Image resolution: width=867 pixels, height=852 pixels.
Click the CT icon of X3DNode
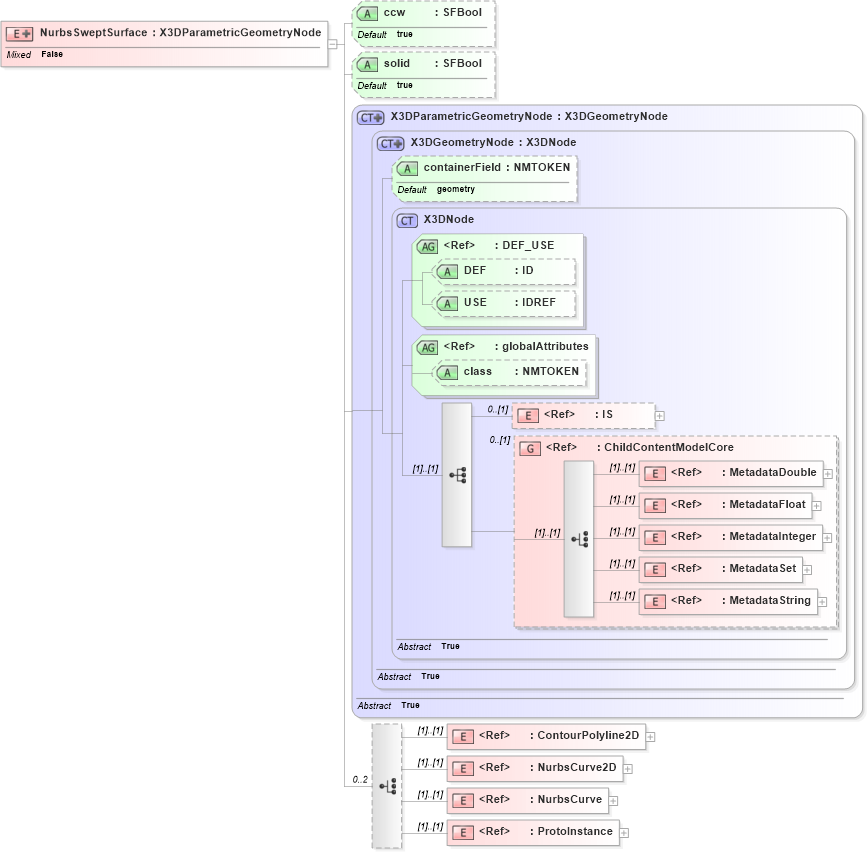407,221
